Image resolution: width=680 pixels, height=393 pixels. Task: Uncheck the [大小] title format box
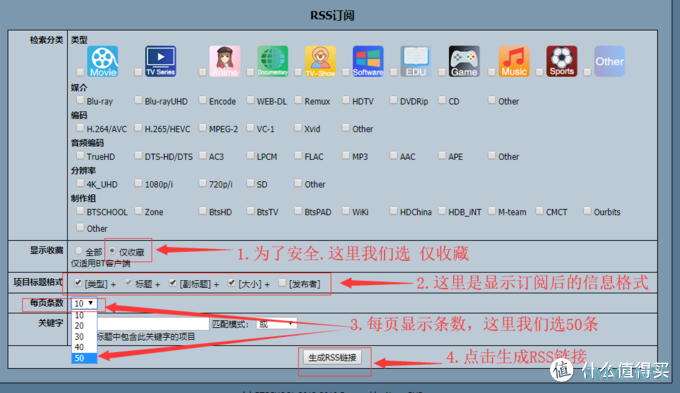pos(232,283)
